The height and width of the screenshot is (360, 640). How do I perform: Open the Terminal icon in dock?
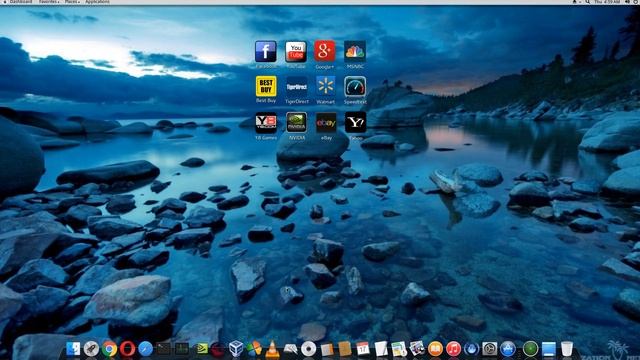click(163, 349)
